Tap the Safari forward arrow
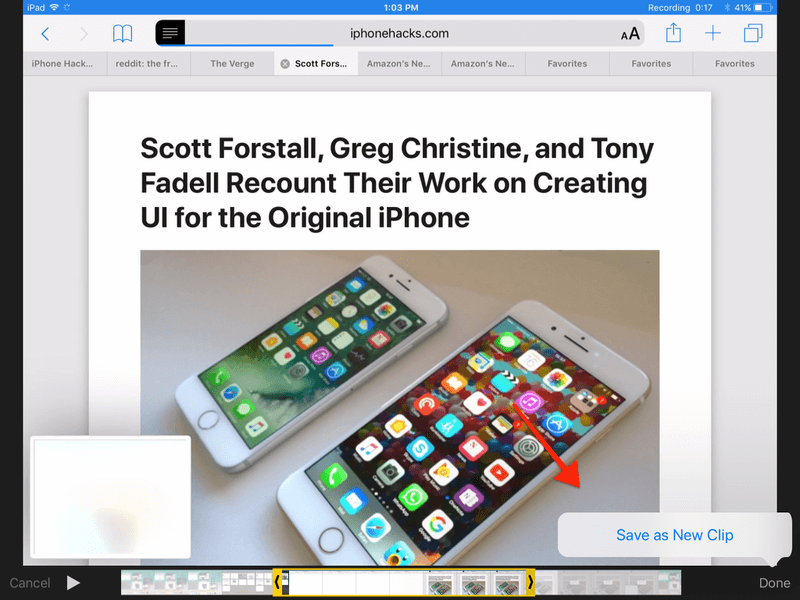This screenshot has height=600, width=800. coord(83,34)
